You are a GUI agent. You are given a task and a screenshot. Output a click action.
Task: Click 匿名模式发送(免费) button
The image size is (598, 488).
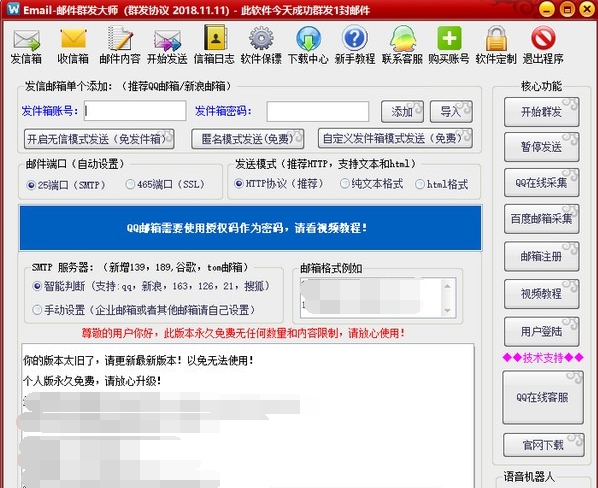[x=248, y=139]
